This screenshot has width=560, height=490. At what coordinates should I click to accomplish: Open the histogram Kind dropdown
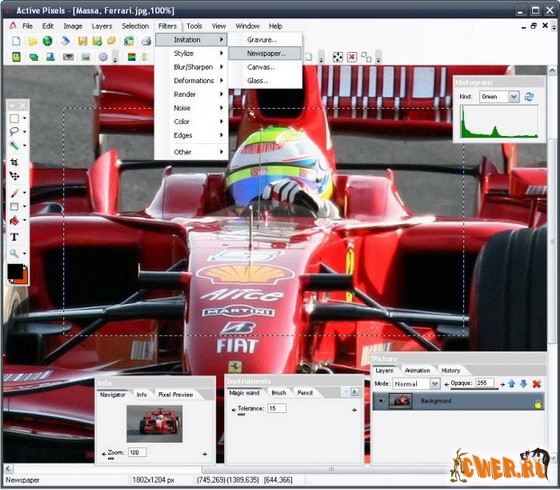pyautogui.click(x=514, y=96)
